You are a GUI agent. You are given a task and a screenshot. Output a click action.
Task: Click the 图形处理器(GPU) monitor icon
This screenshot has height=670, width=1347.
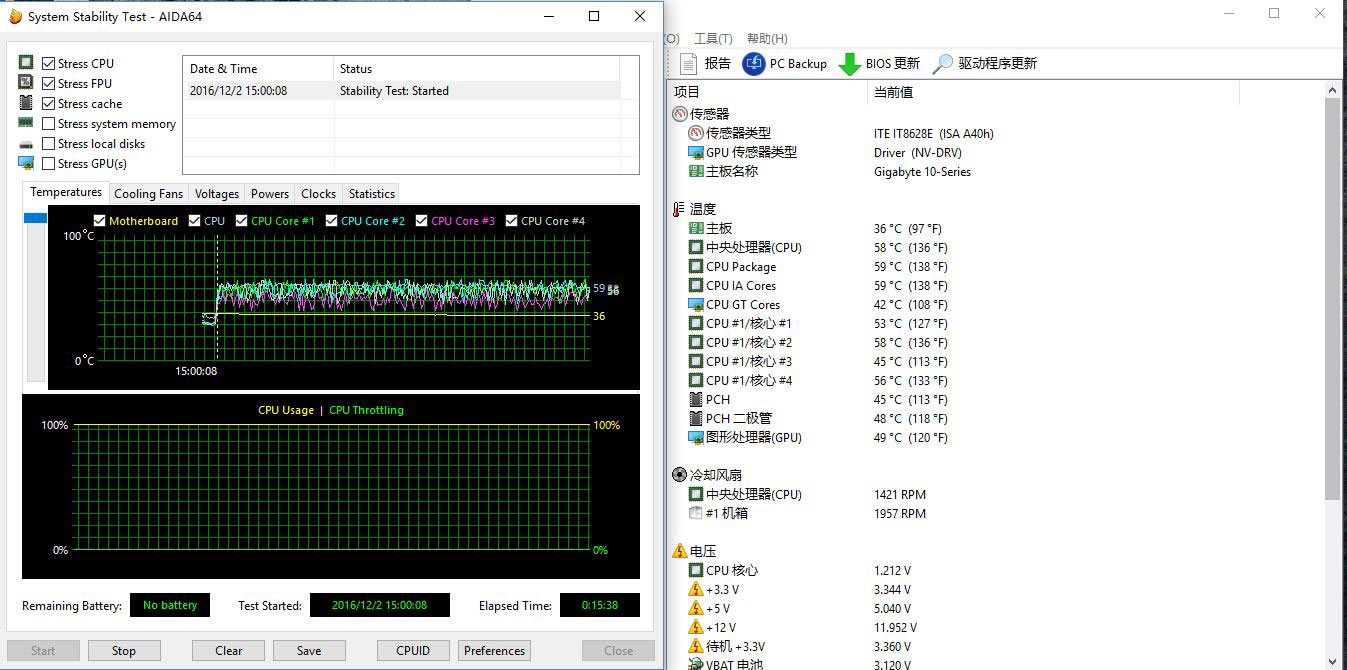[697, 437]
